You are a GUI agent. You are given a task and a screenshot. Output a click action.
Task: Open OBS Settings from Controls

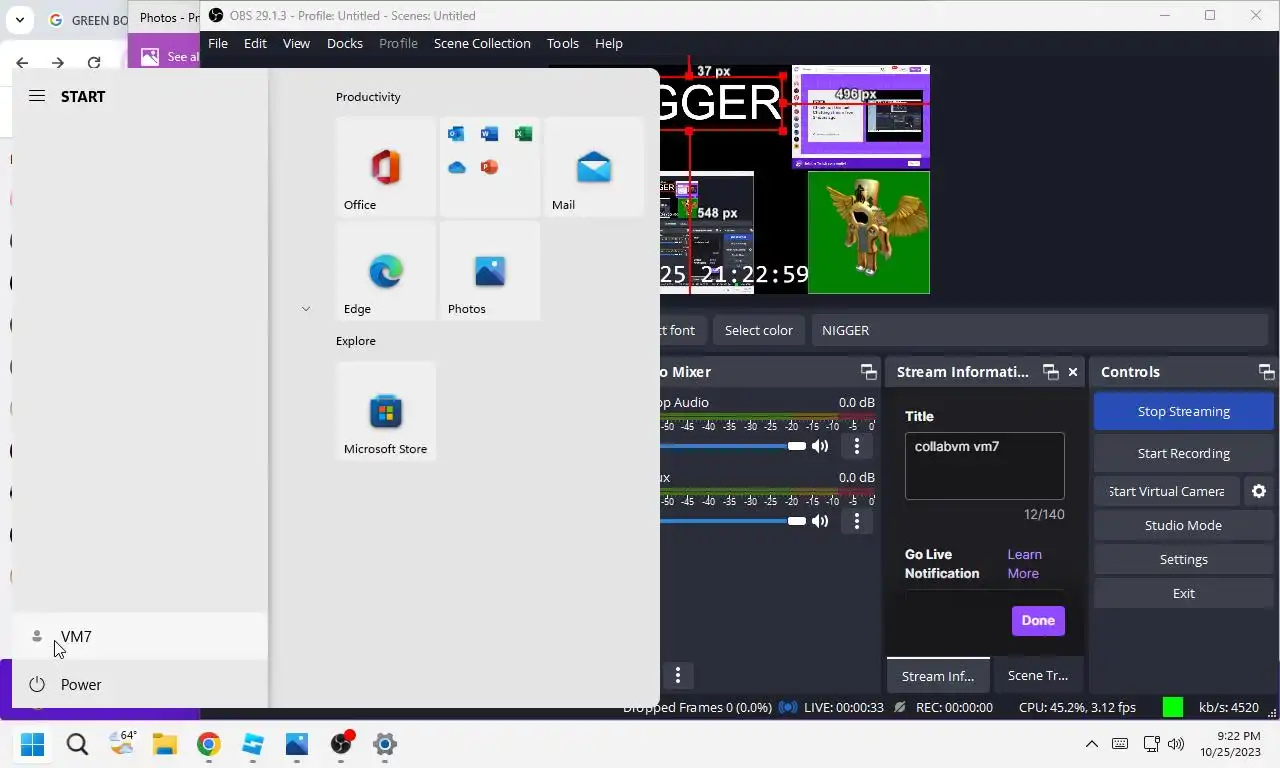[x=1184, y=559]
